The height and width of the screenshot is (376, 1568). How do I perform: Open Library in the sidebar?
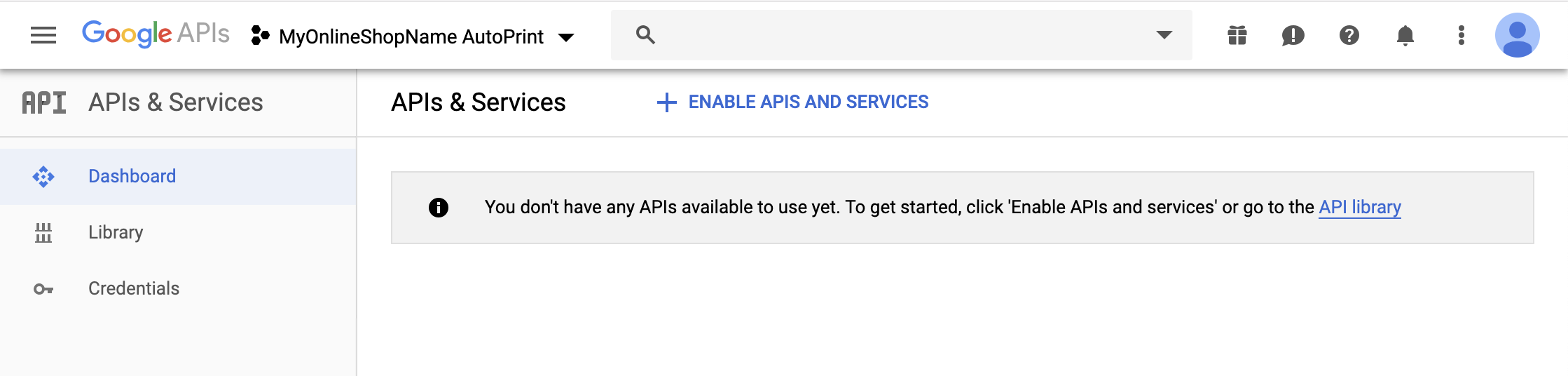(178, 232)
